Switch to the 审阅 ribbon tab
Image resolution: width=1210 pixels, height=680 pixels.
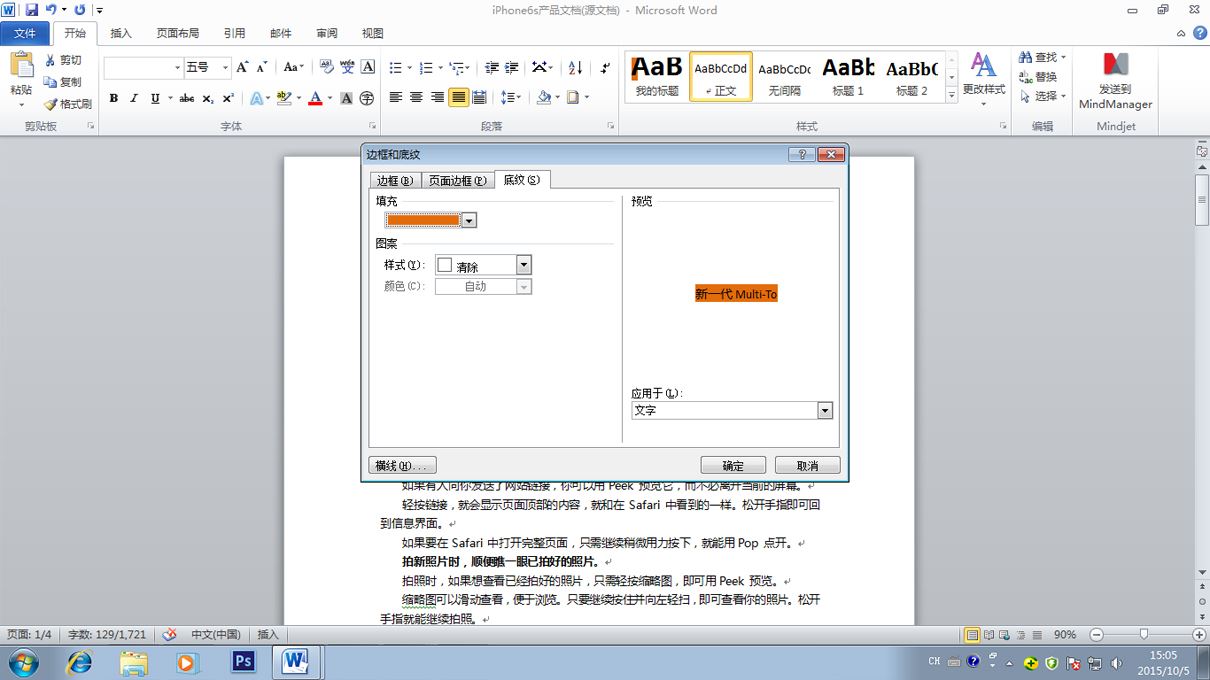326,33
